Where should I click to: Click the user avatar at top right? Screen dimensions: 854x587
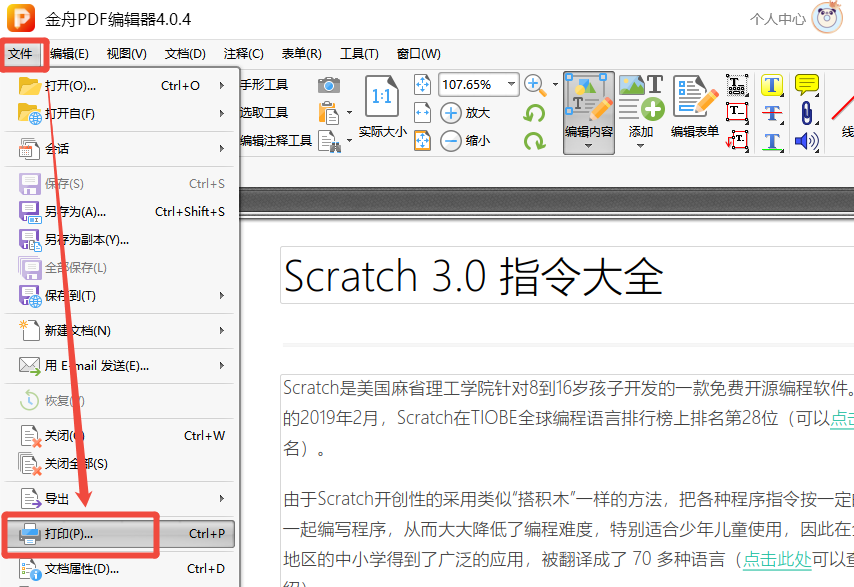click(x=827, y=18)
